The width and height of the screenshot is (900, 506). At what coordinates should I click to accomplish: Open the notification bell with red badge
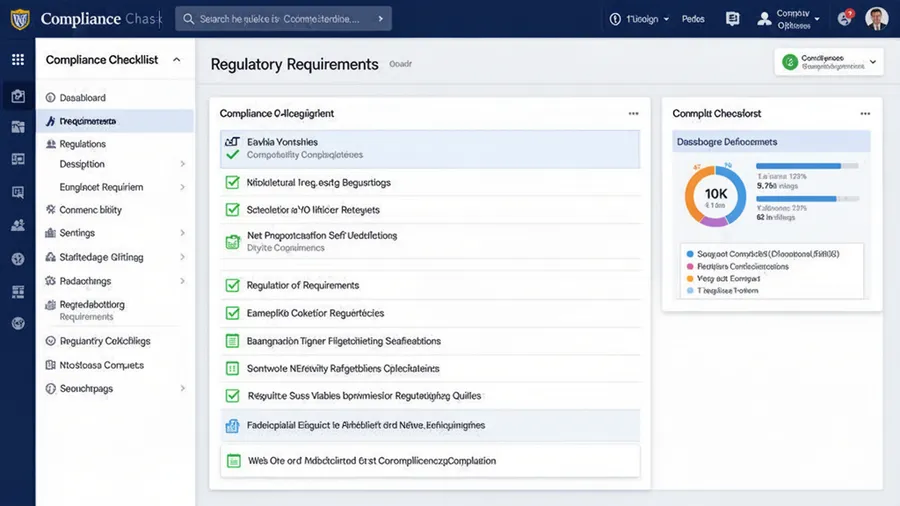click(845, 18)
